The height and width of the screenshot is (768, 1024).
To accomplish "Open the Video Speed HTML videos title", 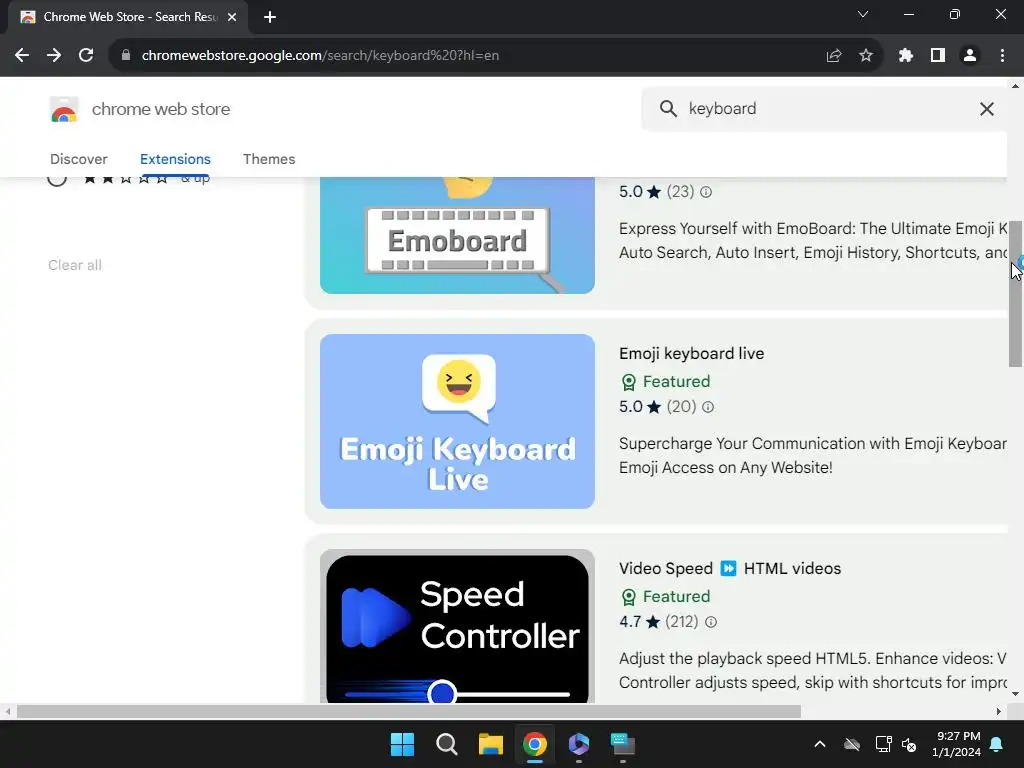I will point(729,568).
